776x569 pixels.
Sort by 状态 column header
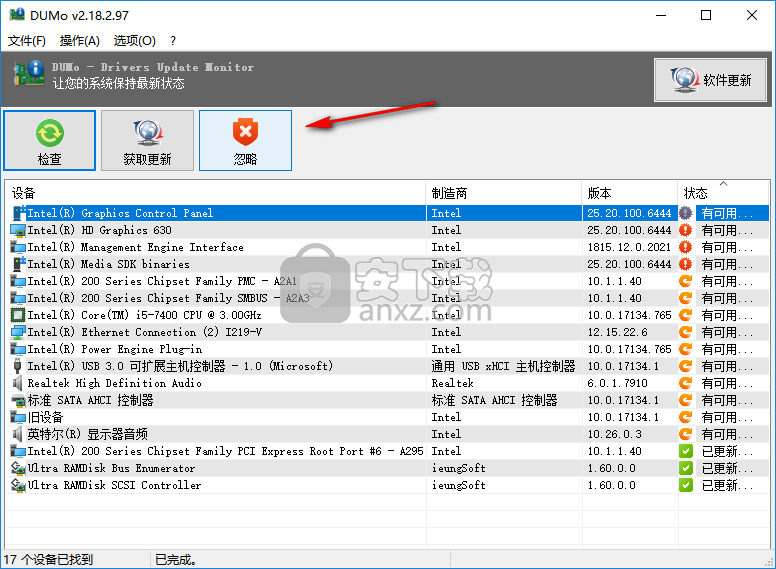click(x=723, y=193)
